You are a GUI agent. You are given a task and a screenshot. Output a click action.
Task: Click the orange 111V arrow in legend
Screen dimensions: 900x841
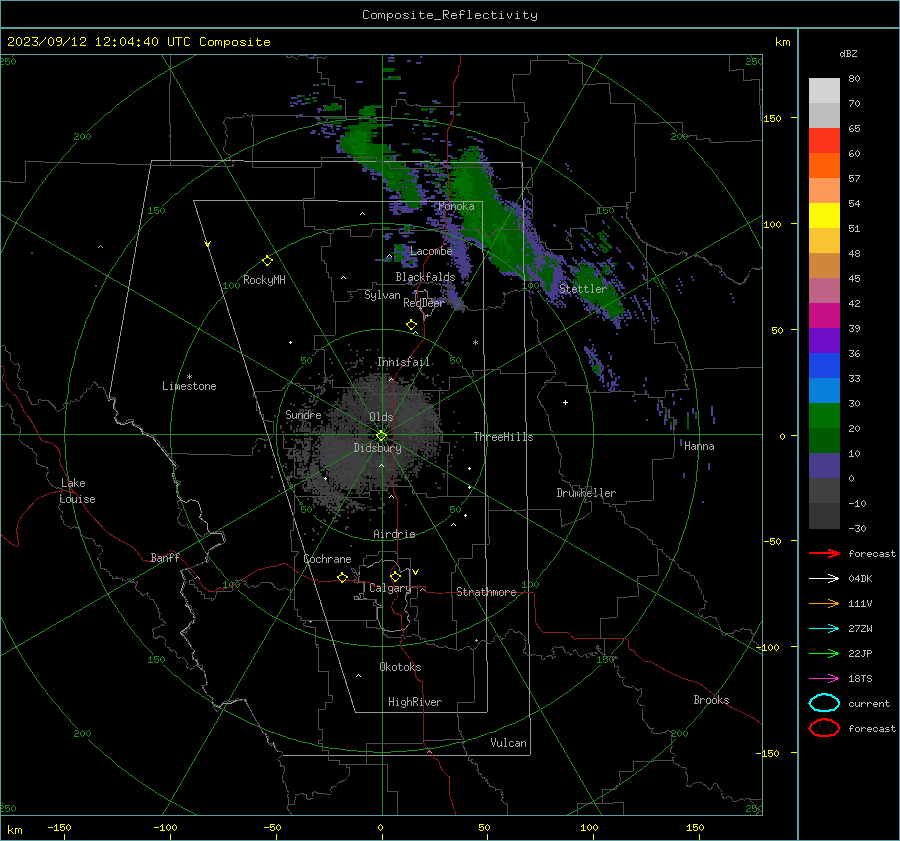[824, 603]
